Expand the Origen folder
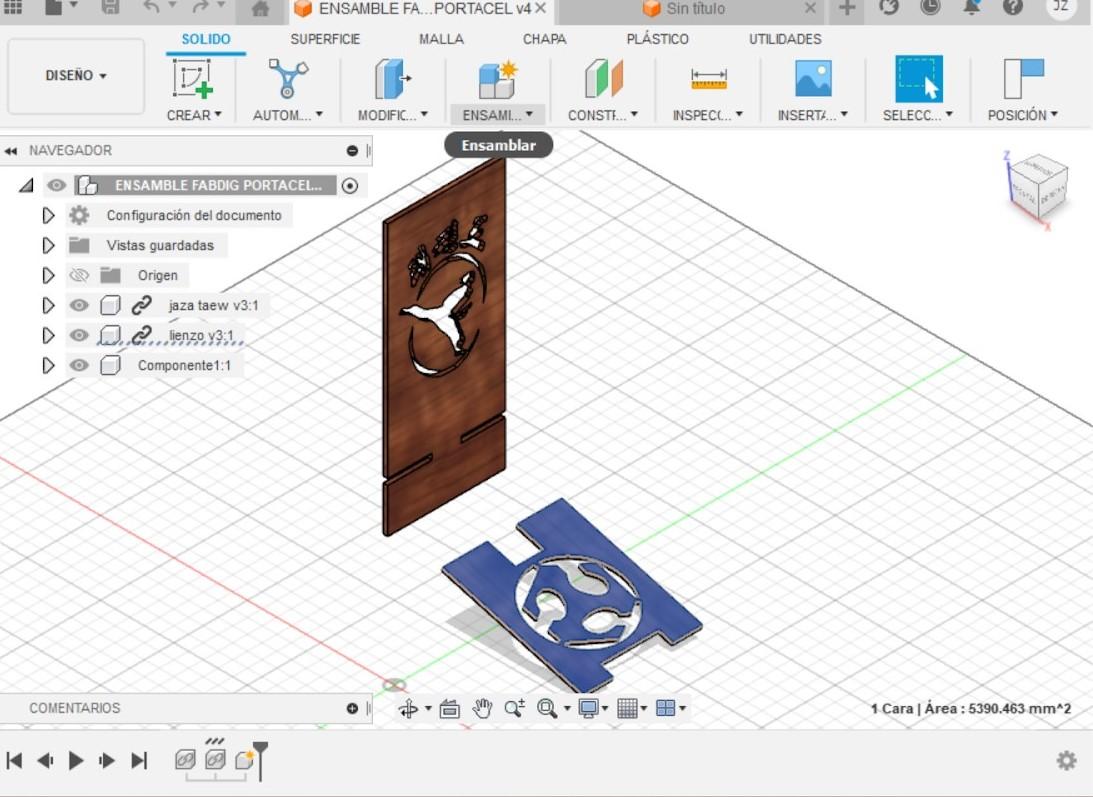Screen dimensions: 1093x797 click(48, 275)
